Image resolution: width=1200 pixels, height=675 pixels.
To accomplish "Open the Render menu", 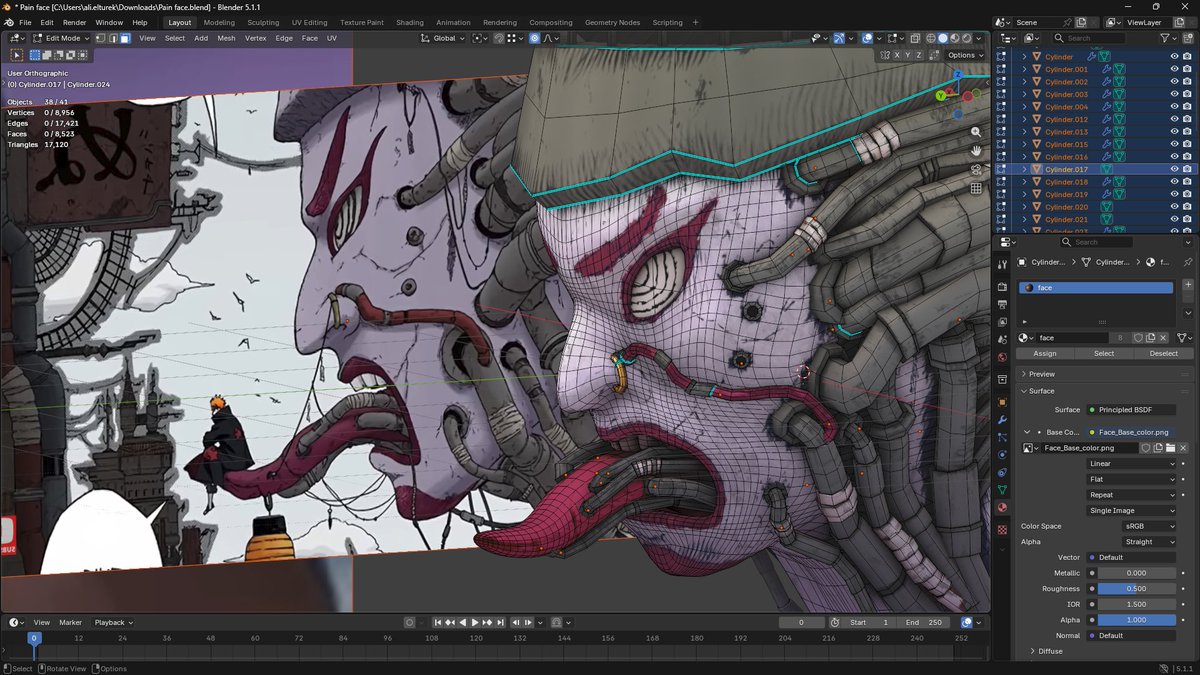I will coord(74,22).
